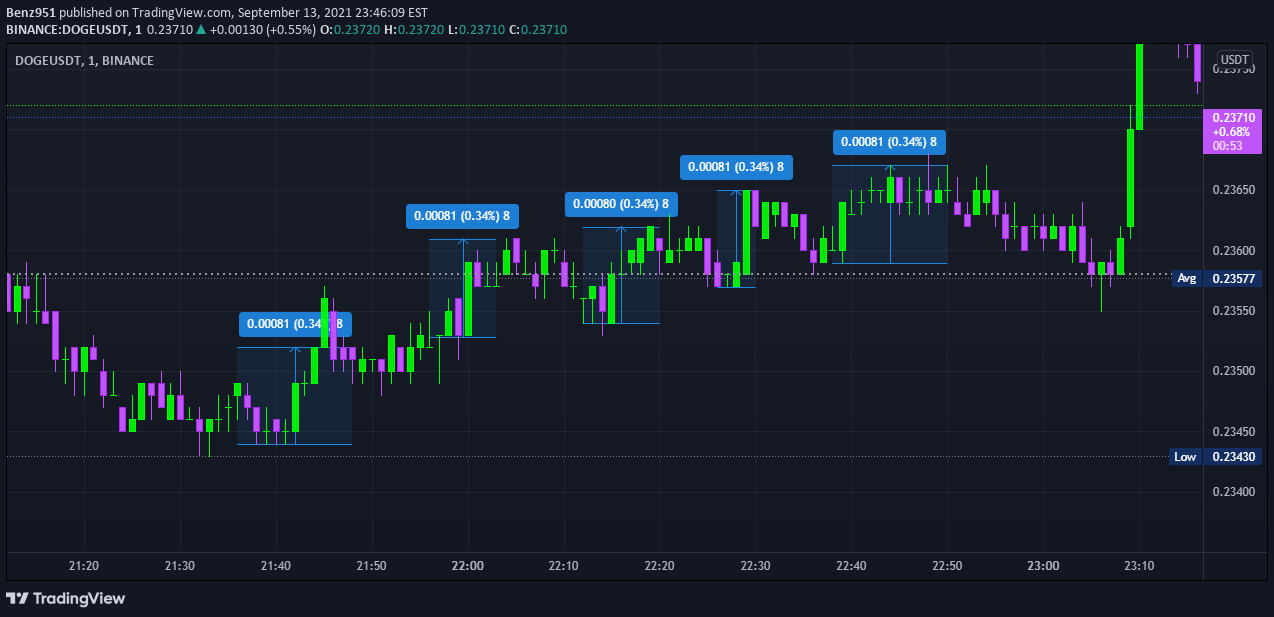Click the 22:30 time axis label
The height and width of the screenshot is (617, 1274).
pos(755,566)
